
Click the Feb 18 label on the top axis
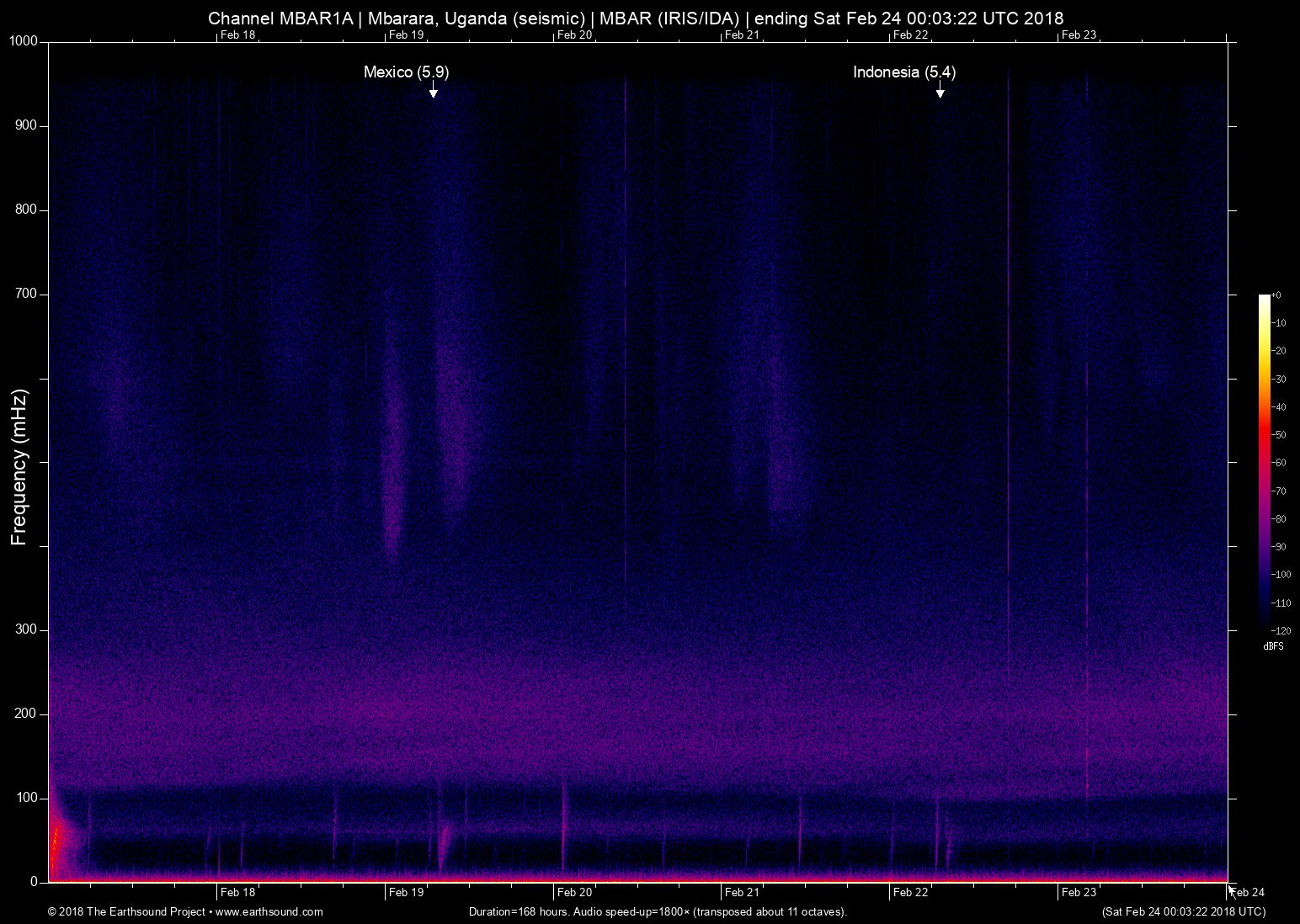click(237, 35)
